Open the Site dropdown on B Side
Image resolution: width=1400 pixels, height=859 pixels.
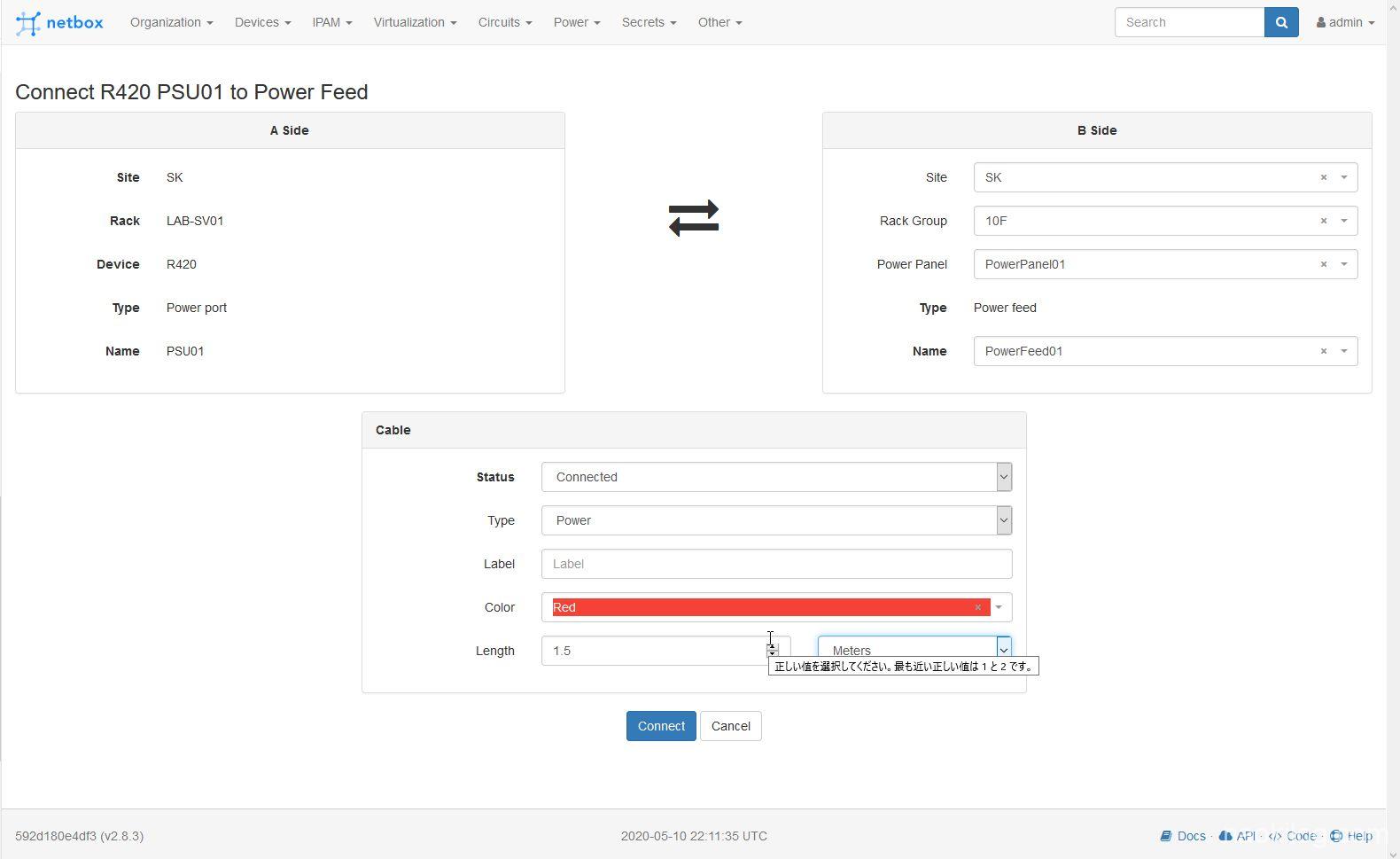(x=1344, y=177)
